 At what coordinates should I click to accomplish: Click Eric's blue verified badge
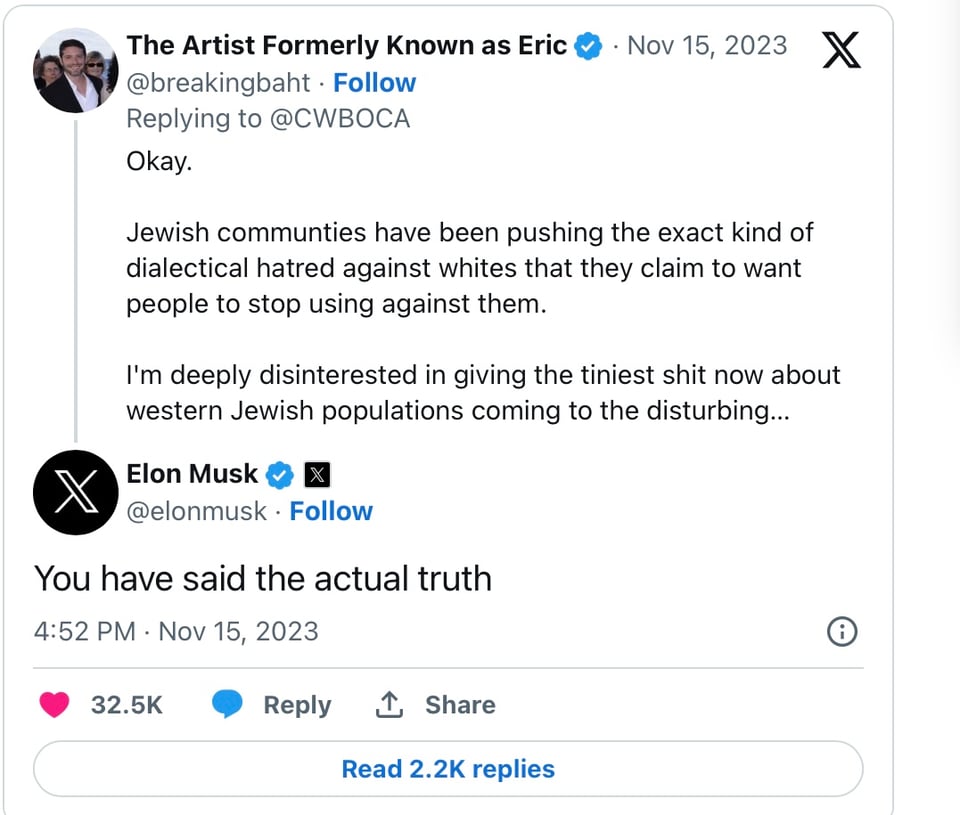coord(589,46)
